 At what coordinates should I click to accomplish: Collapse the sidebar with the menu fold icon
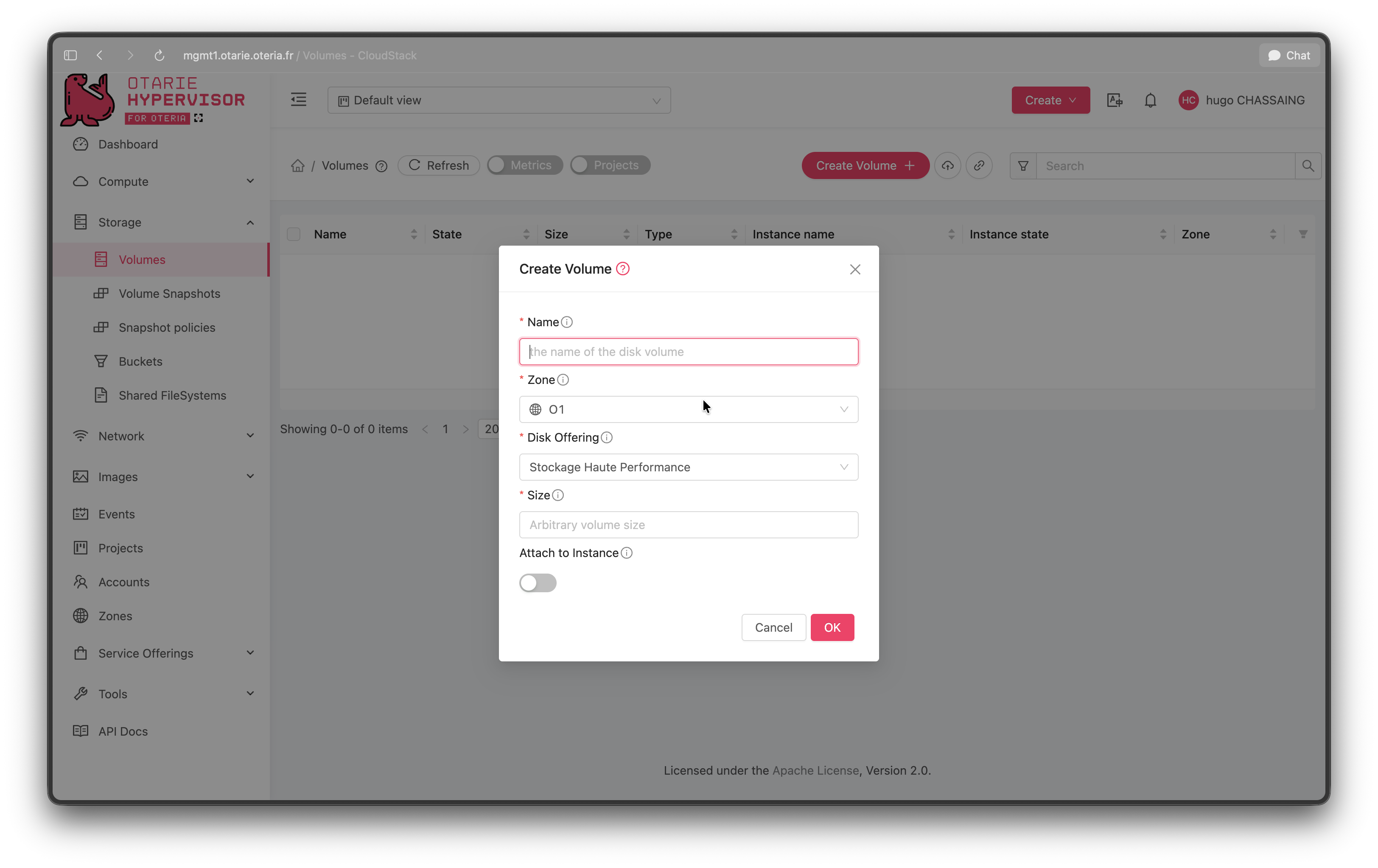point(299,100)
